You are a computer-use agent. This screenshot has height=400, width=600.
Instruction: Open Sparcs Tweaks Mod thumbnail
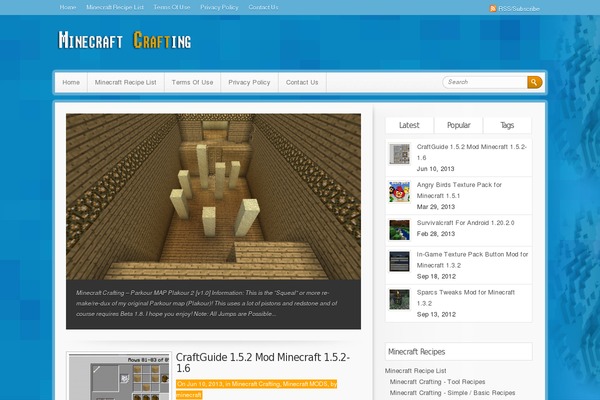click(x=399, y=299)
